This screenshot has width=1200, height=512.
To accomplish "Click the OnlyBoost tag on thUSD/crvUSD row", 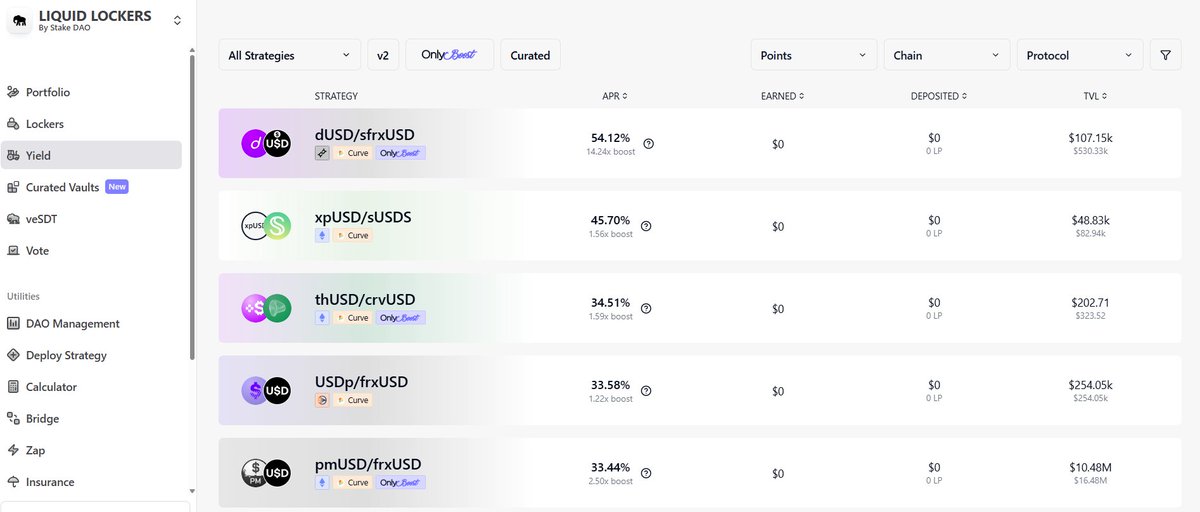I will (401, 318).
